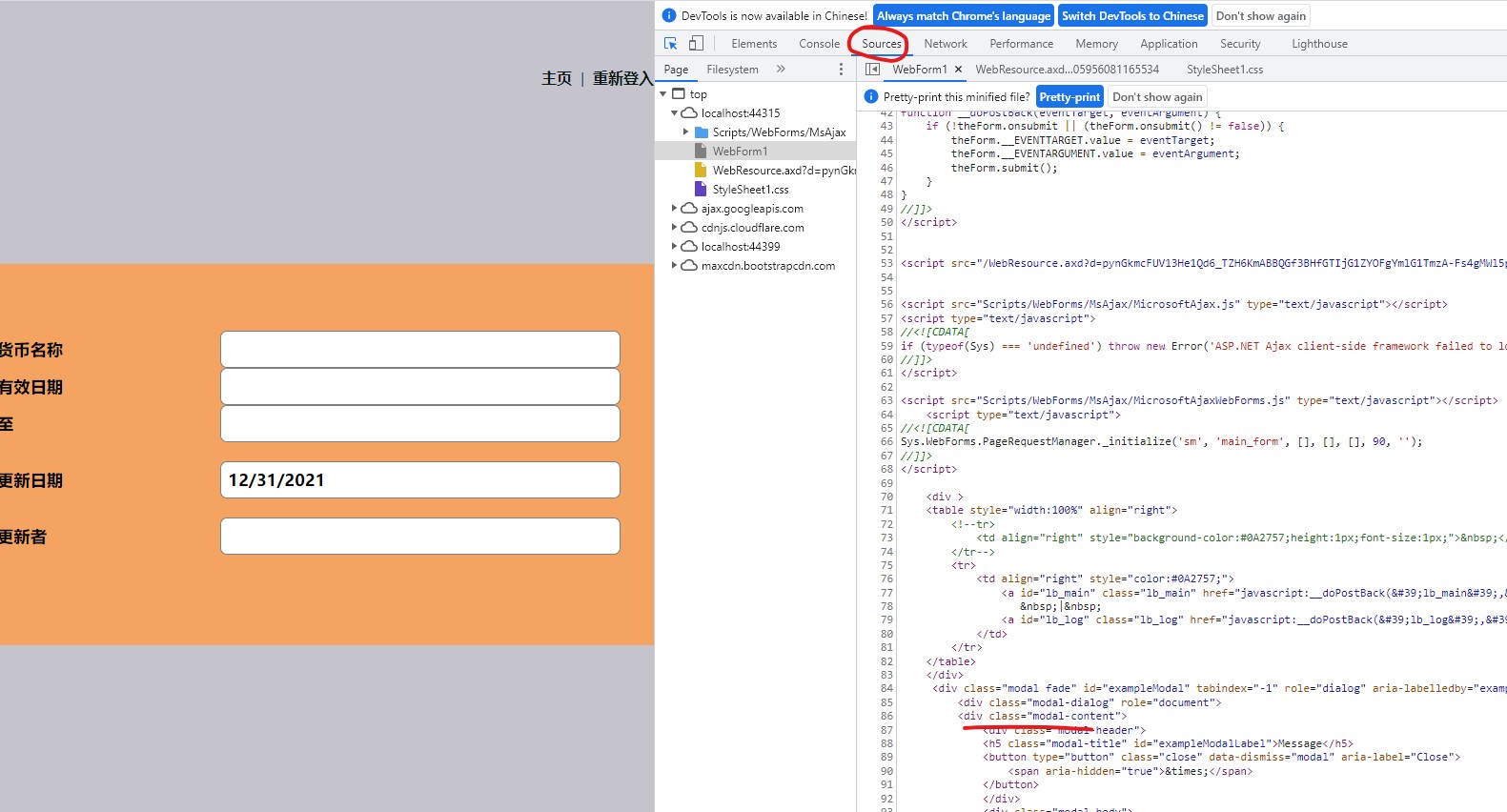
Task: Expand the Scripts/WebForms/MsAjax folder
Action: [x=685, y=132]
